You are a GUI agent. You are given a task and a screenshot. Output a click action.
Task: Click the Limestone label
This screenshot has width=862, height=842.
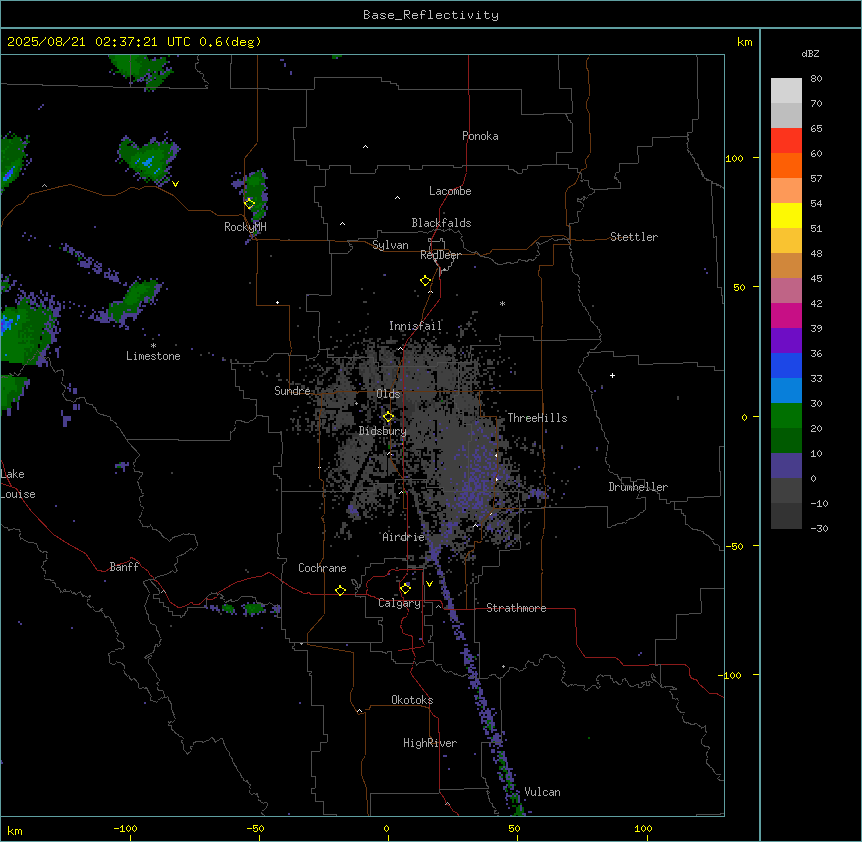(x=153, y=356)
